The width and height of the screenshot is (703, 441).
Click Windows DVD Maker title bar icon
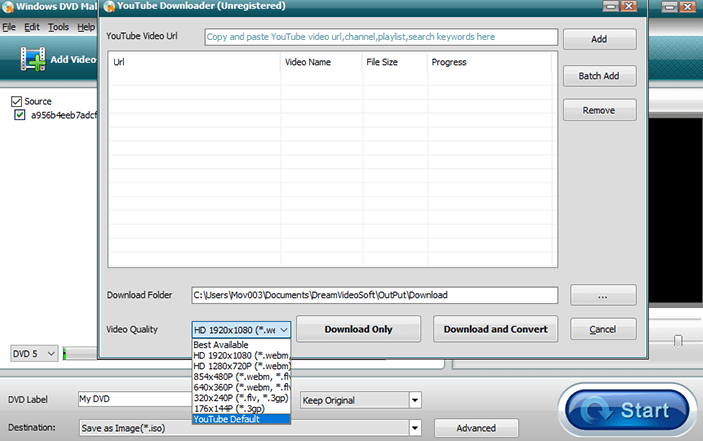[8, 7]
